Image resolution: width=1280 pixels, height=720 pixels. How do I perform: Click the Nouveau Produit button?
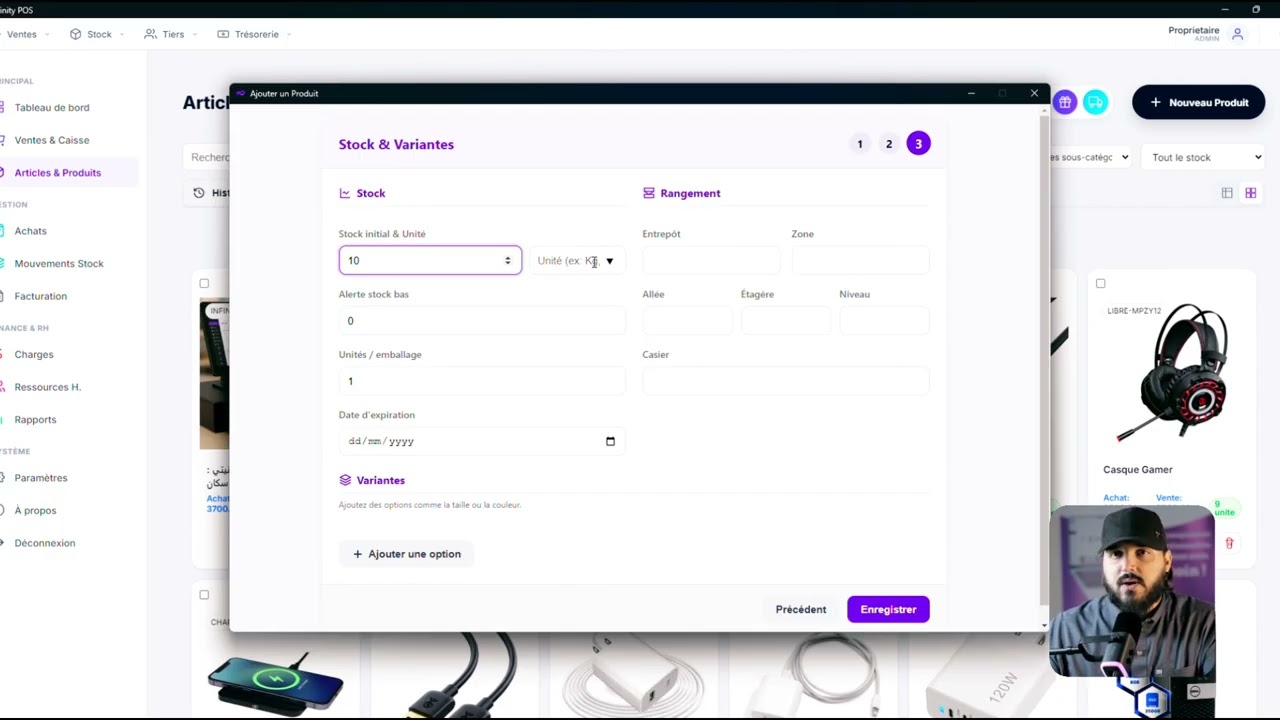point(1198,102)
